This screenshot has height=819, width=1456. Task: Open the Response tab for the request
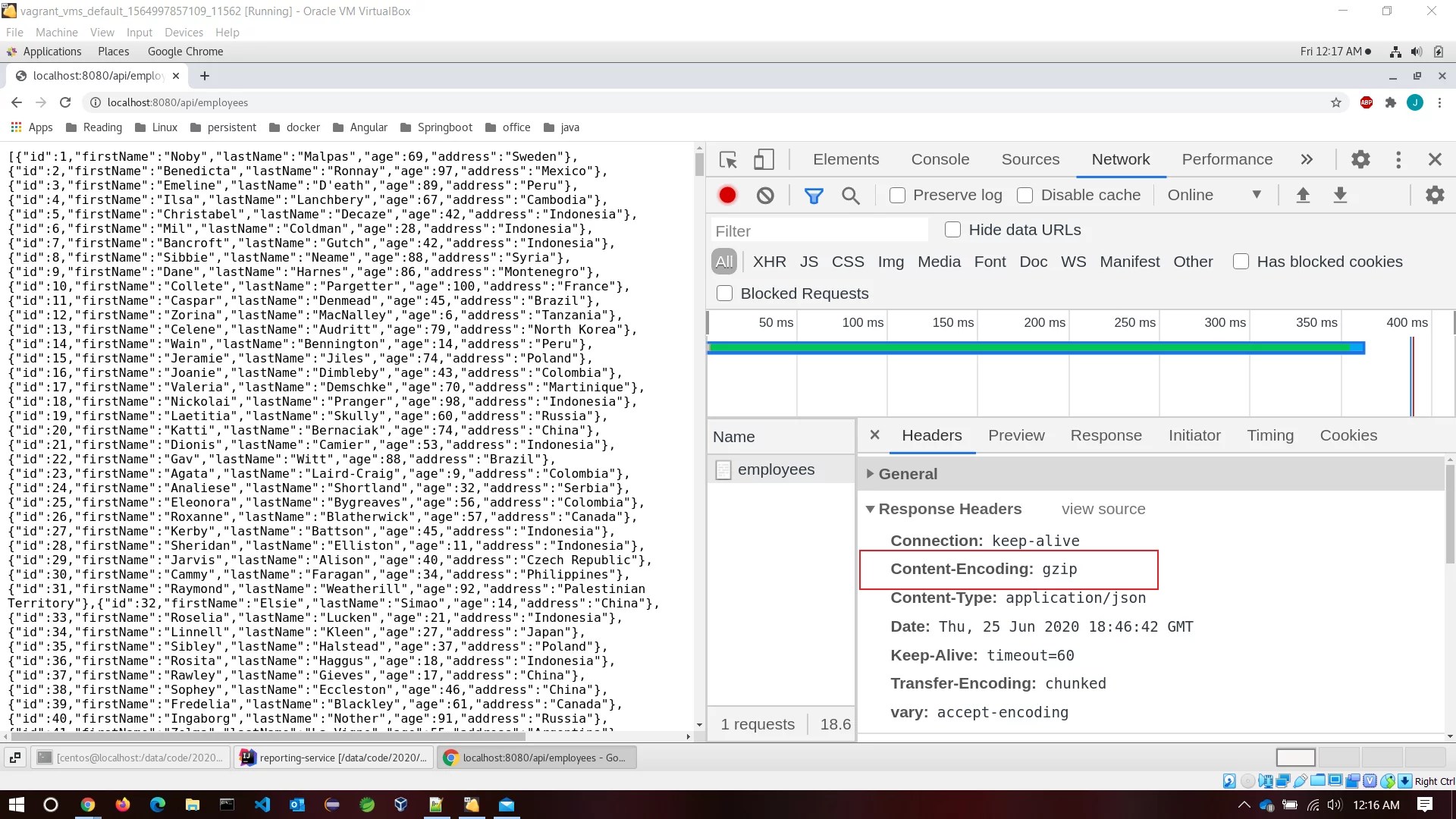tap(1106, 436)
